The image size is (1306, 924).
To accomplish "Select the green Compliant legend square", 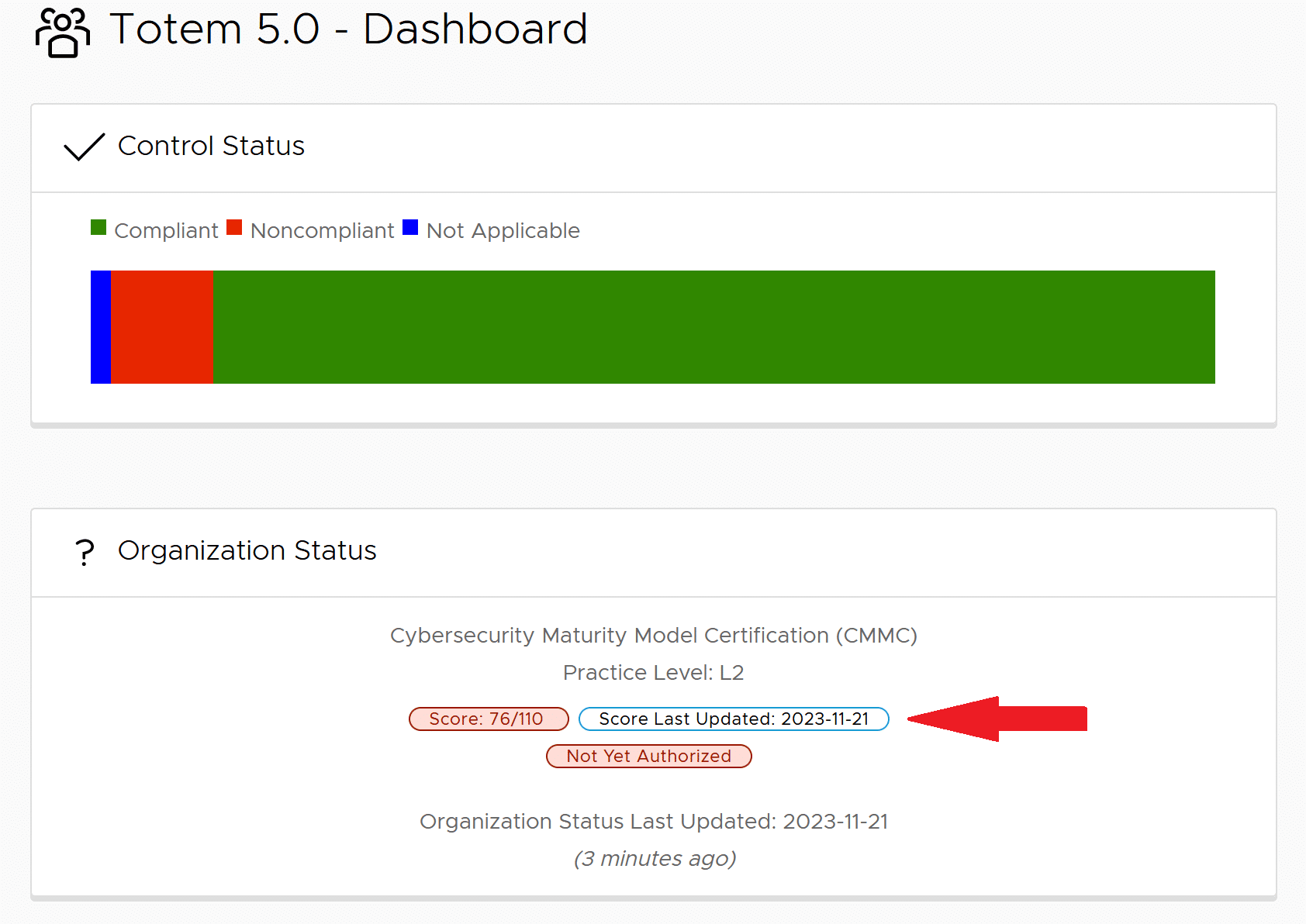I will tap(98, 228).
